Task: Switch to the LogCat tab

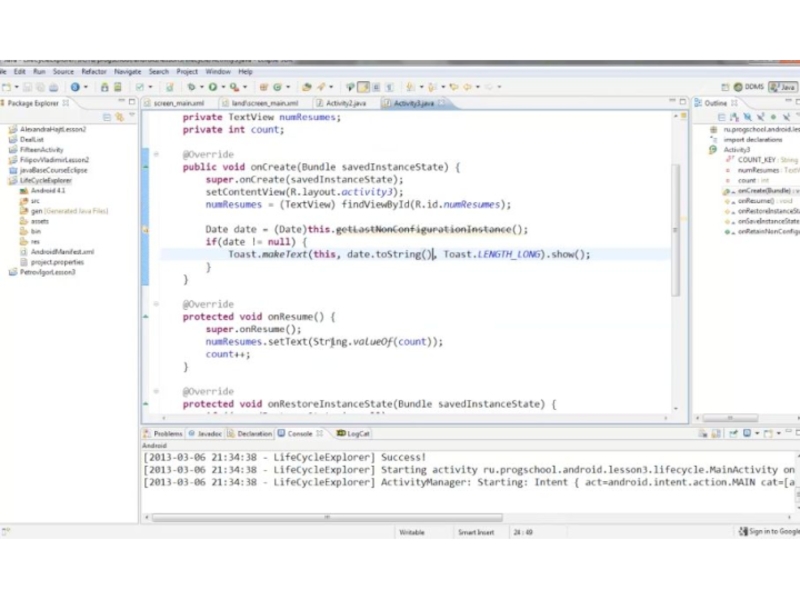Action: 353,434
